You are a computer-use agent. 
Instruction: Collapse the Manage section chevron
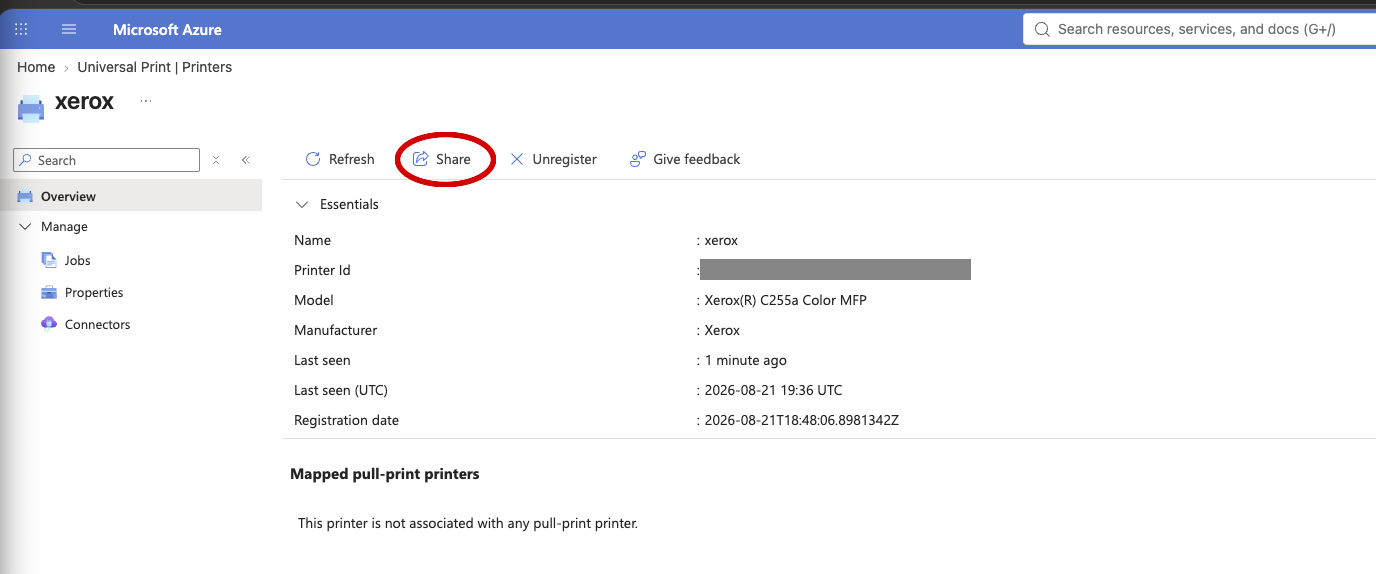coord(25,227)
